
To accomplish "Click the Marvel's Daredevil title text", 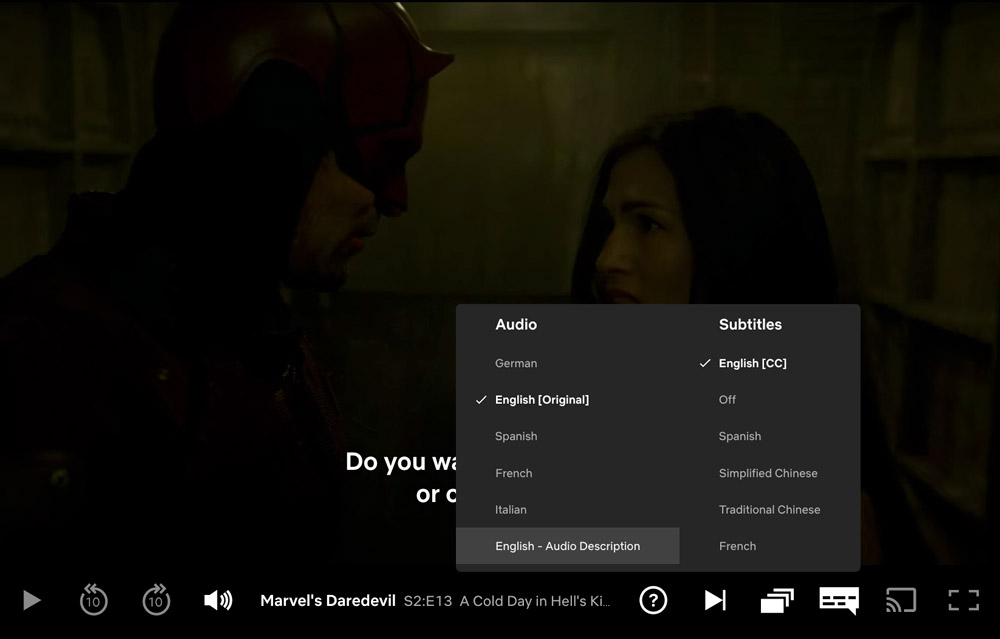I will click(328, 601).
